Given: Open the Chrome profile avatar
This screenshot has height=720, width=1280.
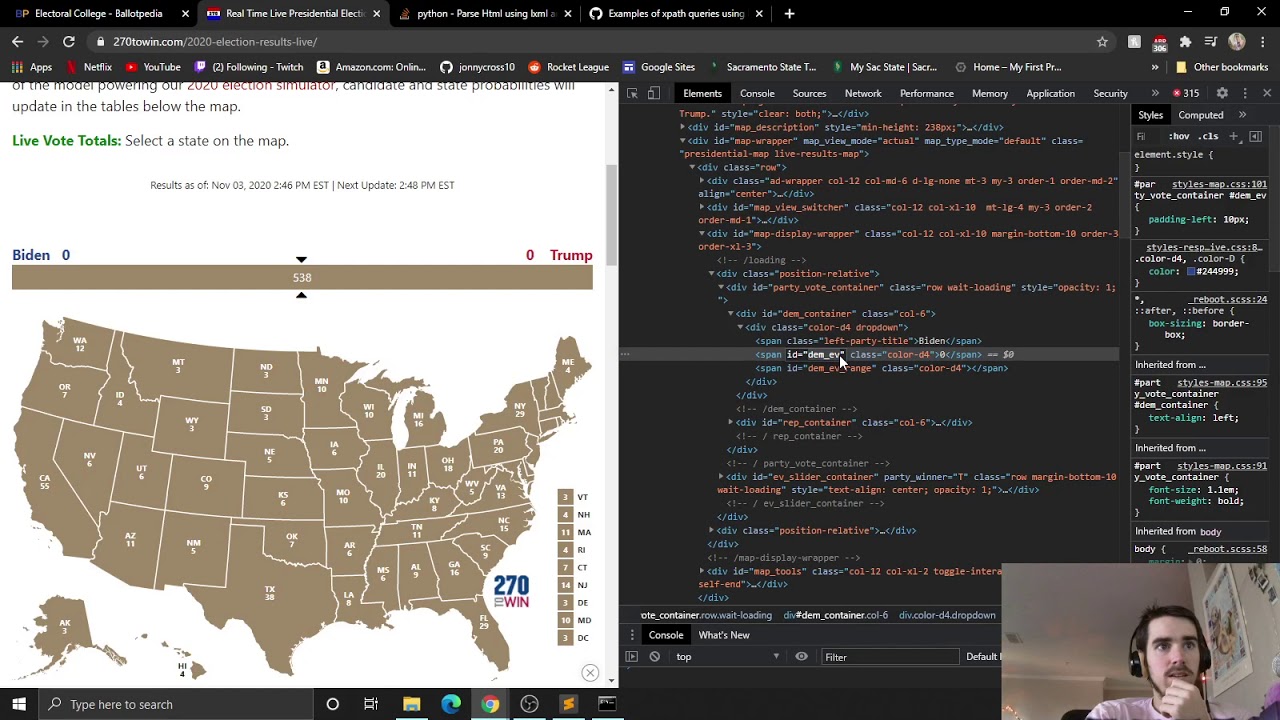Looking at the screenshot, I should click(1237, 41).
